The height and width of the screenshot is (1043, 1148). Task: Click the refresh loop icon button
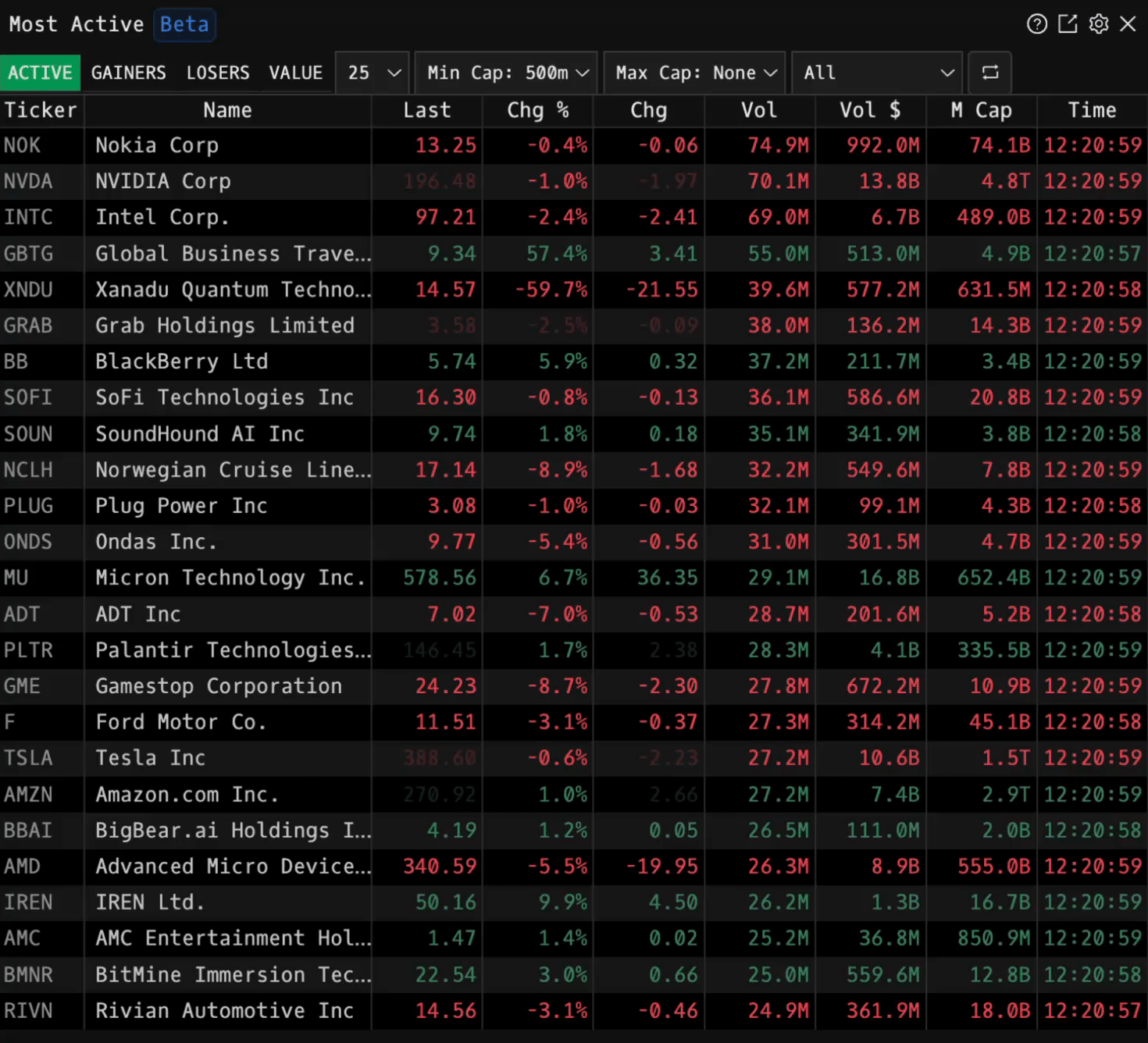(x=990, y=73)
